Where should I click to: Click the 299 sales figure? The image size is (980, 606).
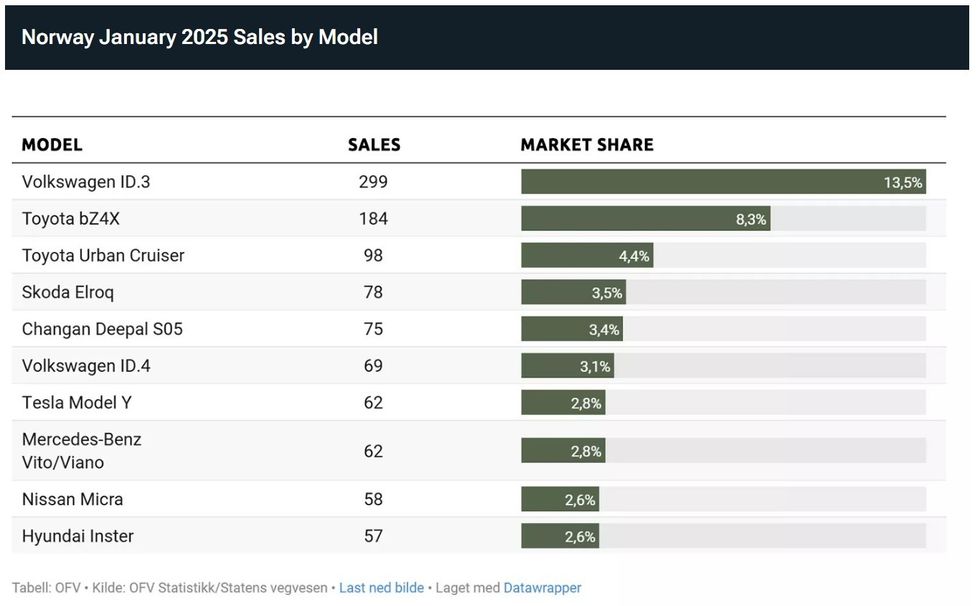tap(373, 182)
